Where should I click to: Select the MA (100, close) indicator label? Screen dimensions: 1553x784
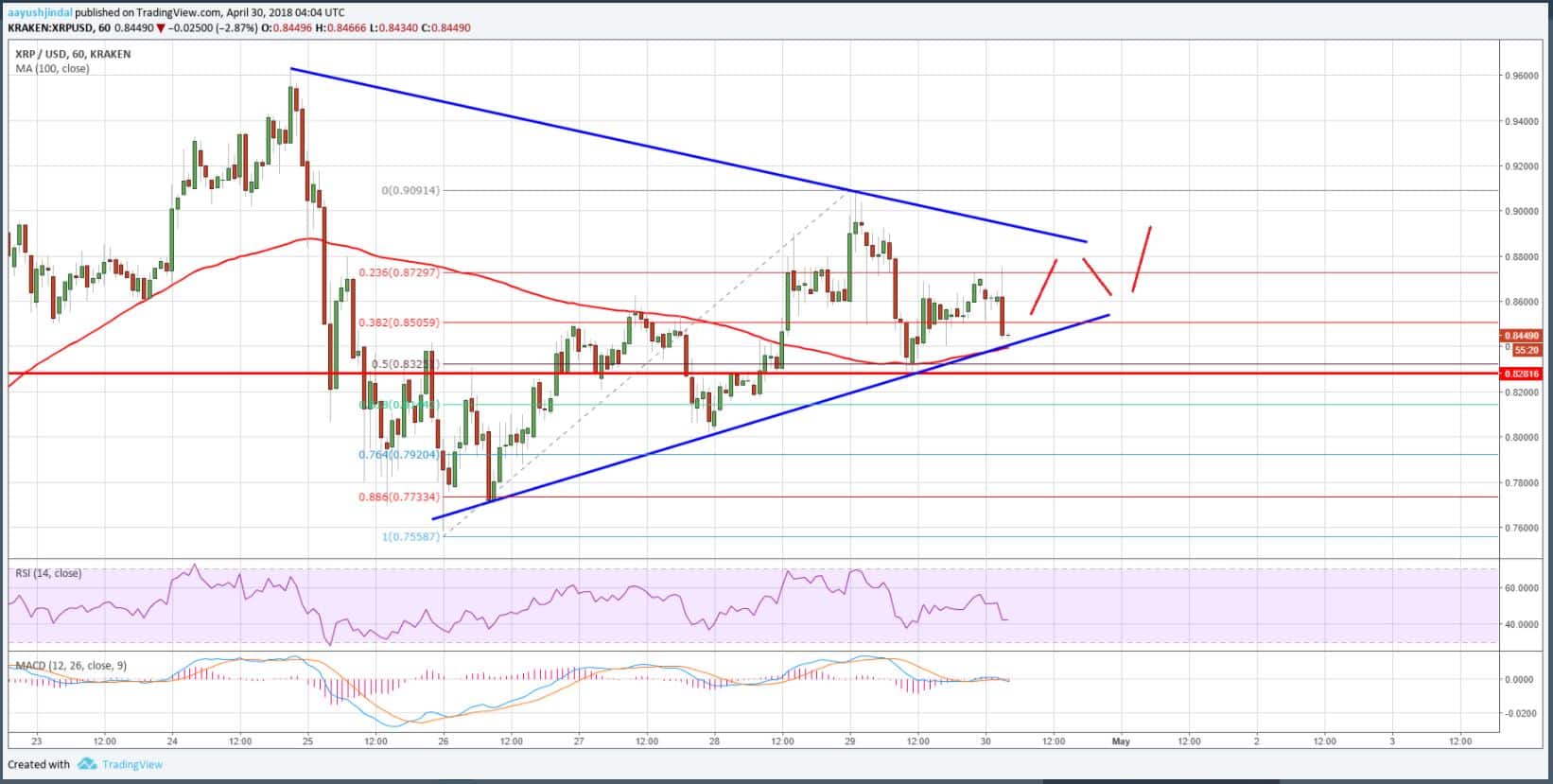[52, 68]
